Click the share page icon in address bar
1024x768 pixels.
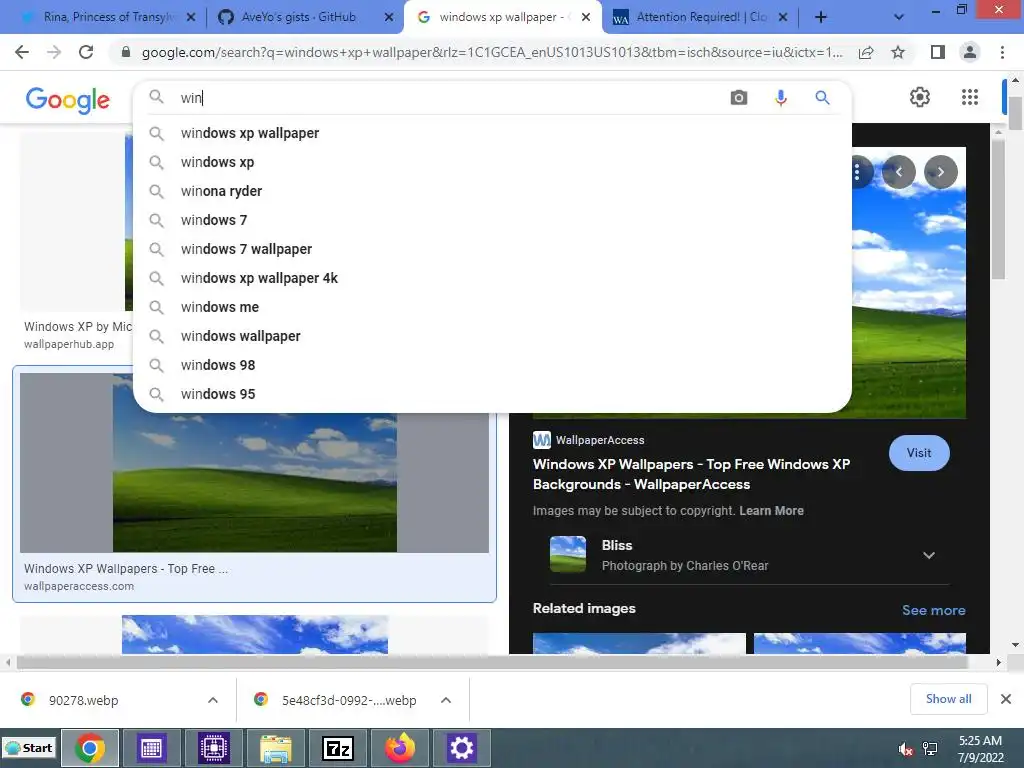click(866, 52)
